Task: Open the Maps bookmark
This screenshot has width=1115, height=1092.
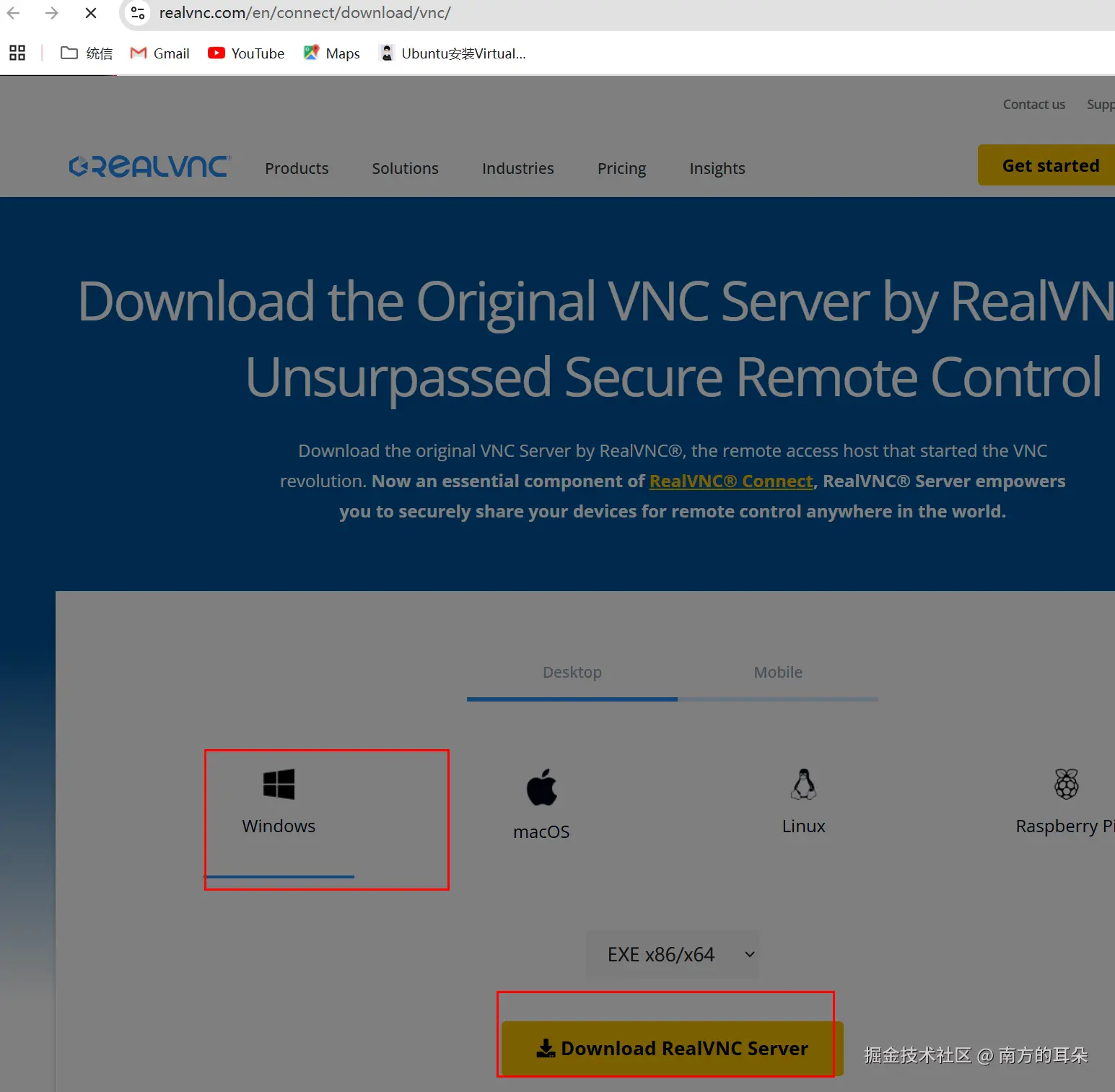Action: tap(332, 53)
